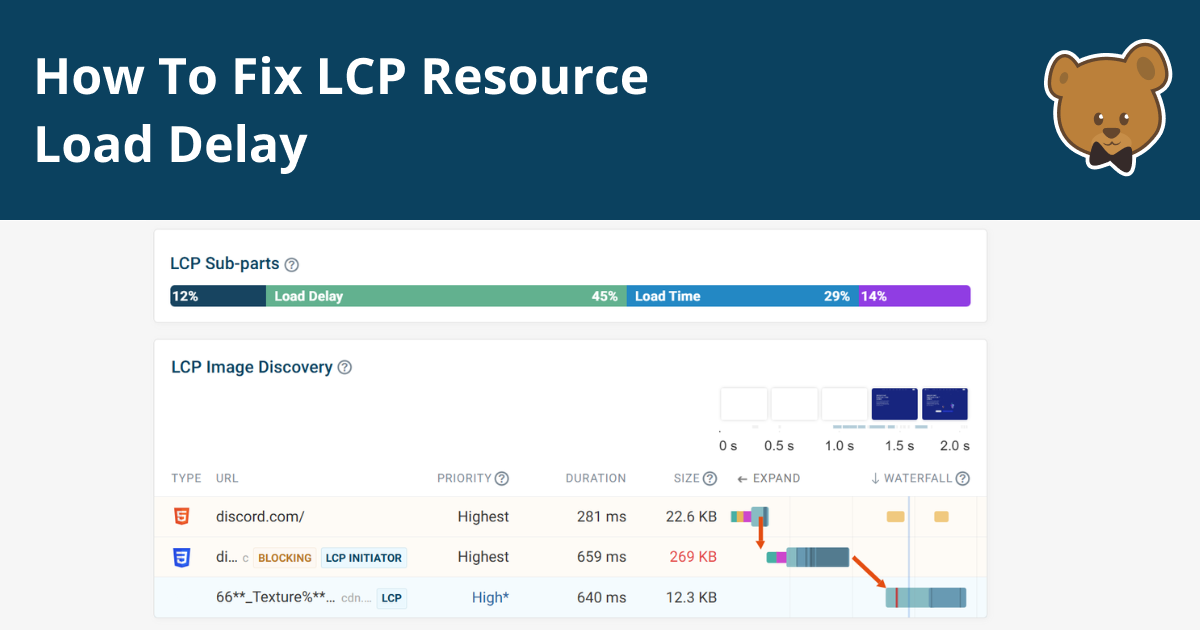
Task: Open the LCP Sub-parts help icon
Action: click(291, 264)
